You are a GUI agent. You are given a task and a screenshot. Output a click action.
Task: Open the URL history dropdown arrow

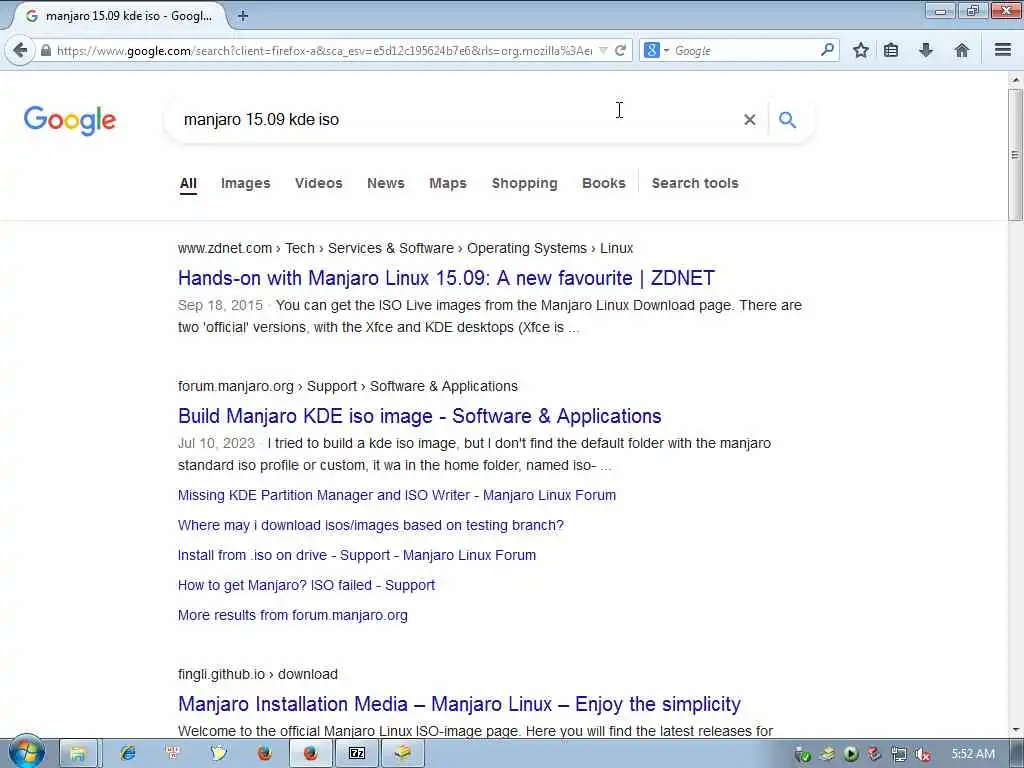pyautogui.click(x=603, y=50)
